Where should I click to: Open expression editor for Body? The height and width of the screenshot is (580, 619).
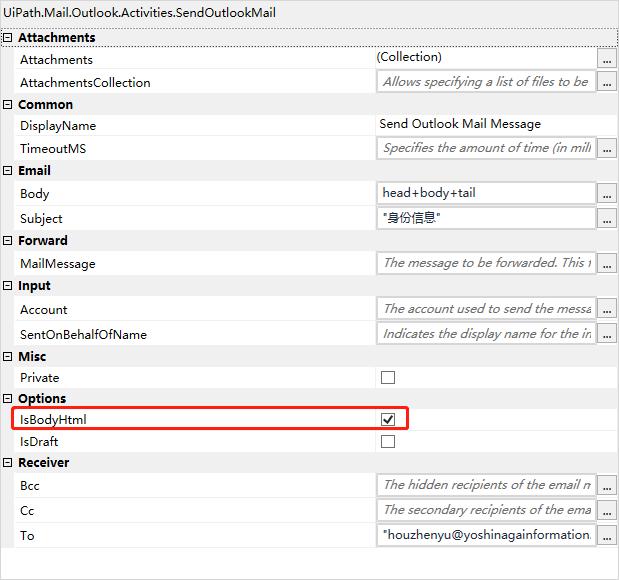(x=607, y=193)
